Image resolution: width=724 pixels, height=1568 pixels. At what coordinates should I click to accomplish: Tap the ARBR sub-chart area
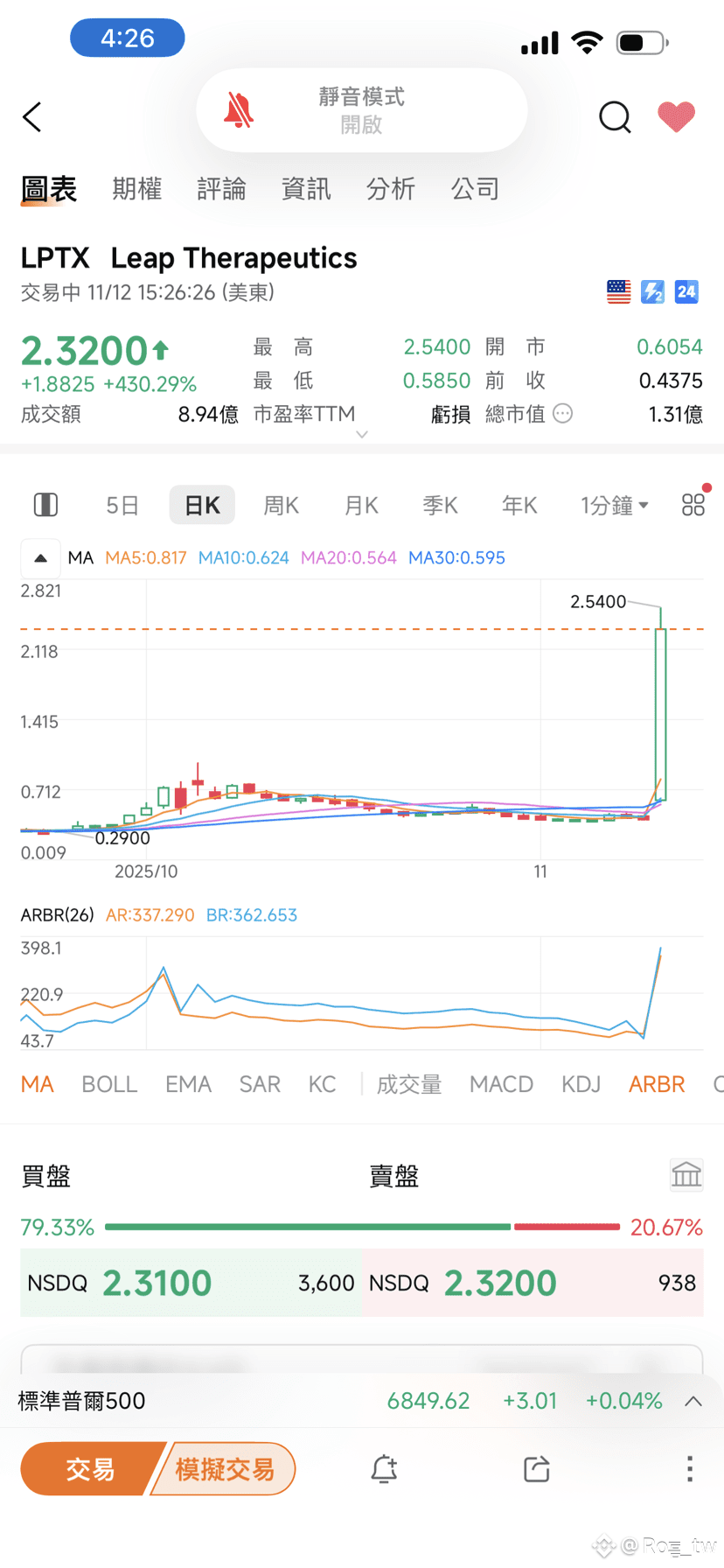362,993
